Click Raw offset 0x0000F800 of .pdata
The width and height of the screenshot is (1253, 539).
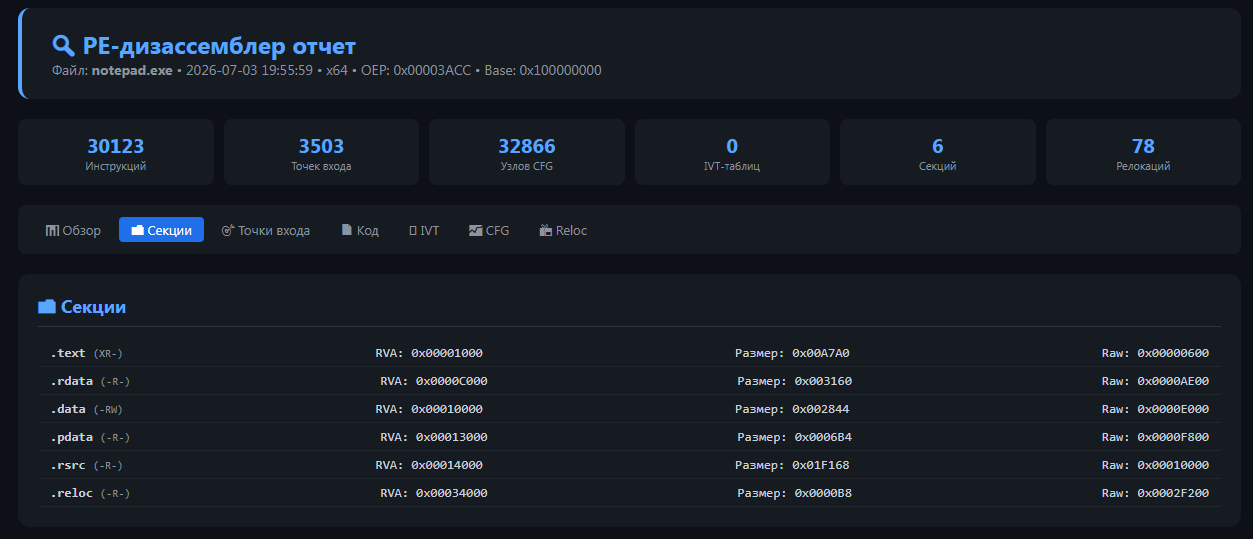tap(1155, 437)
